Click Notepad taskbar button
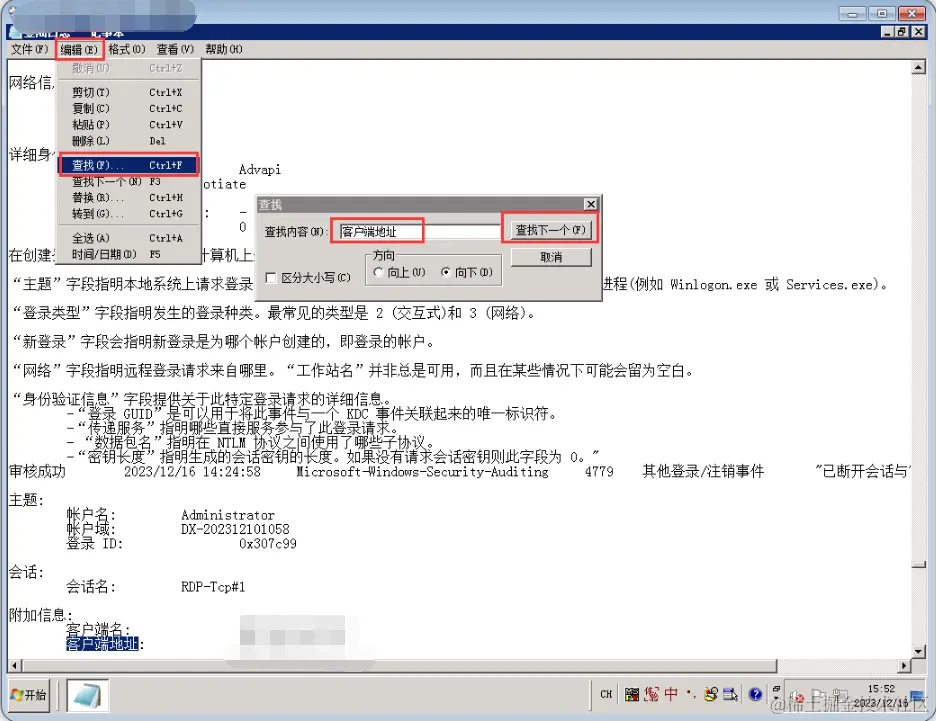936x721 pixels. click(88, 695)
